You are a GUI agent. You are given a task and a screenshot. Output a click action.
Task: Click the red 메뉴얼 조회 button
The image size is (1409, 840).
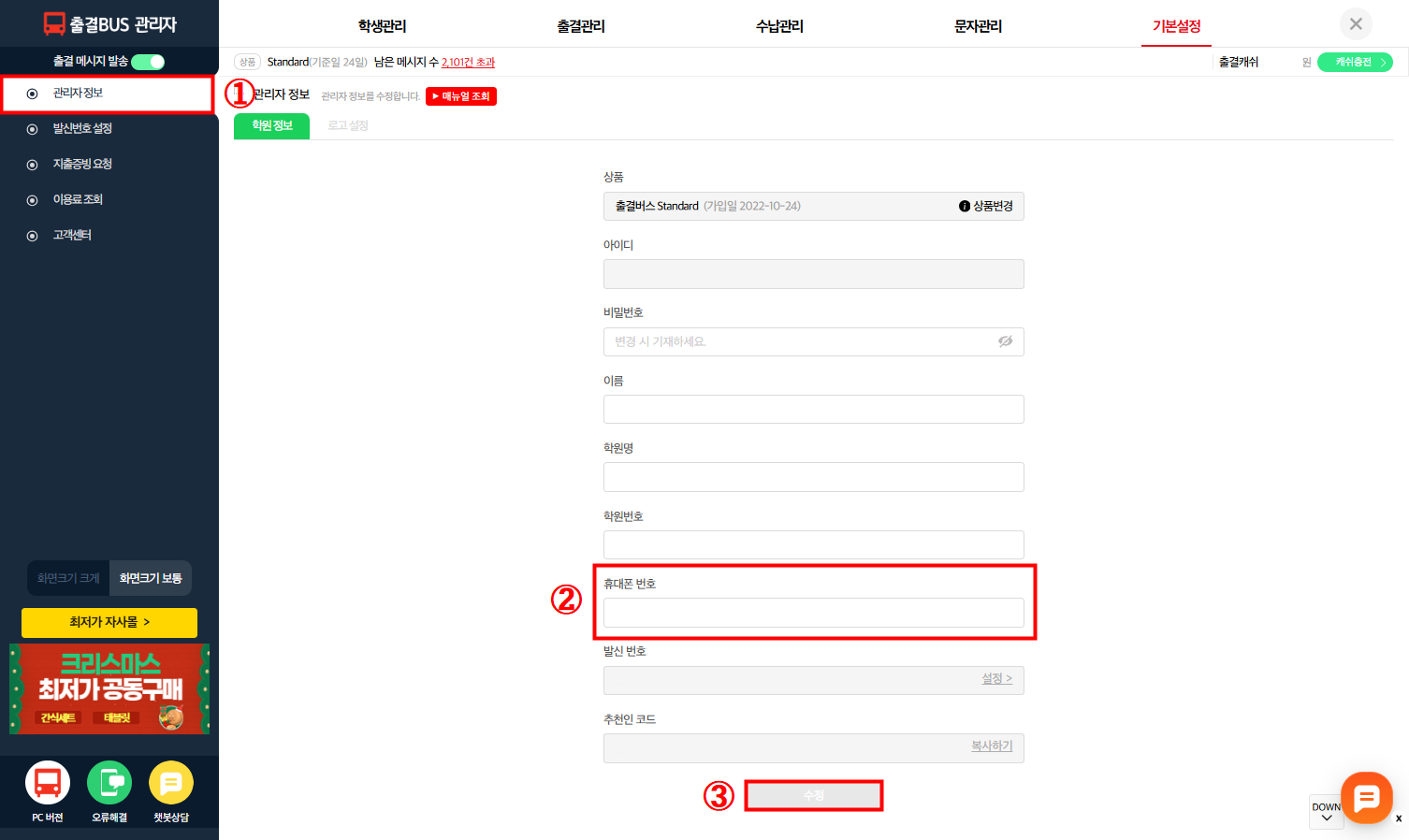(x=461, y=96)
